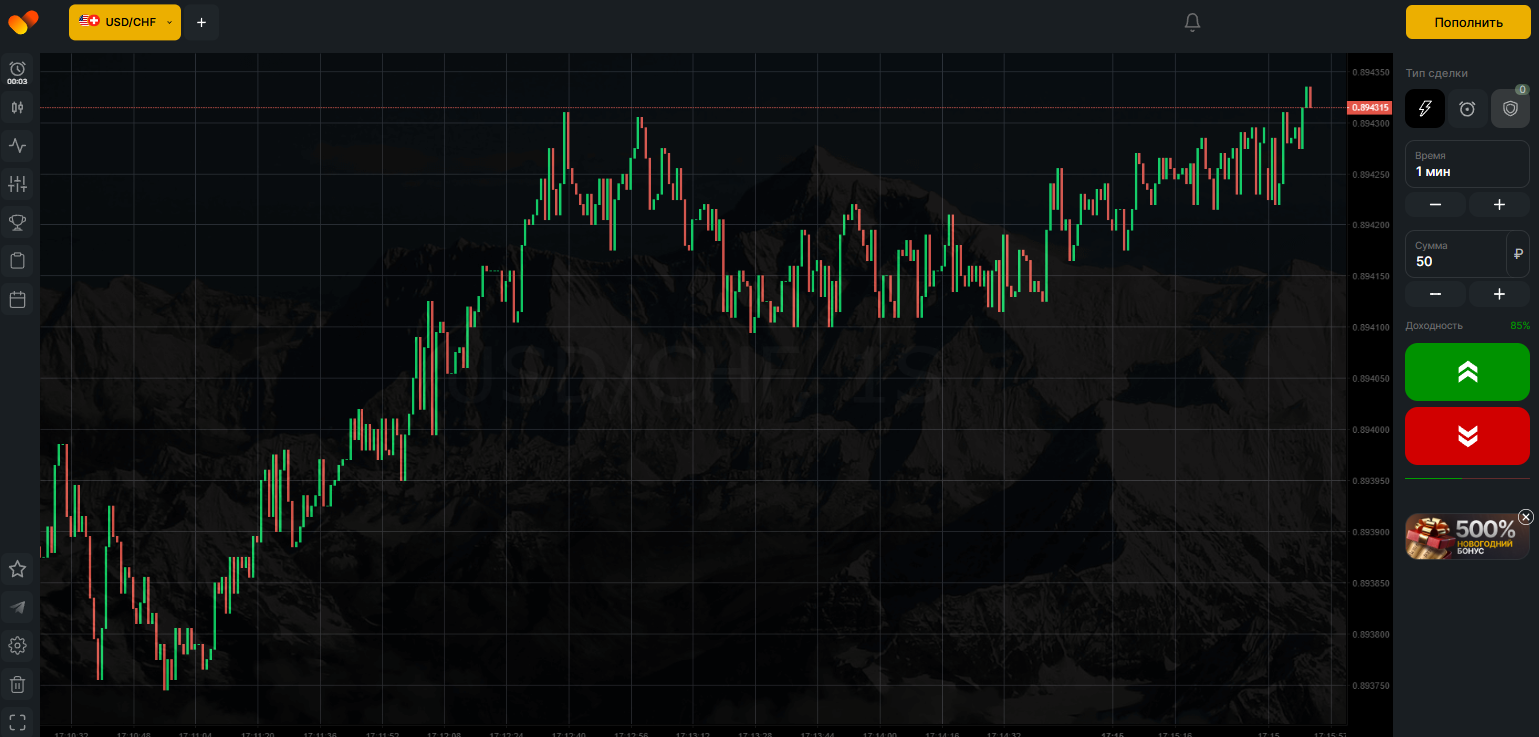Open the ruble currency selector
This screenshot has width=1539, height=737.
[x=1518, y=254]
